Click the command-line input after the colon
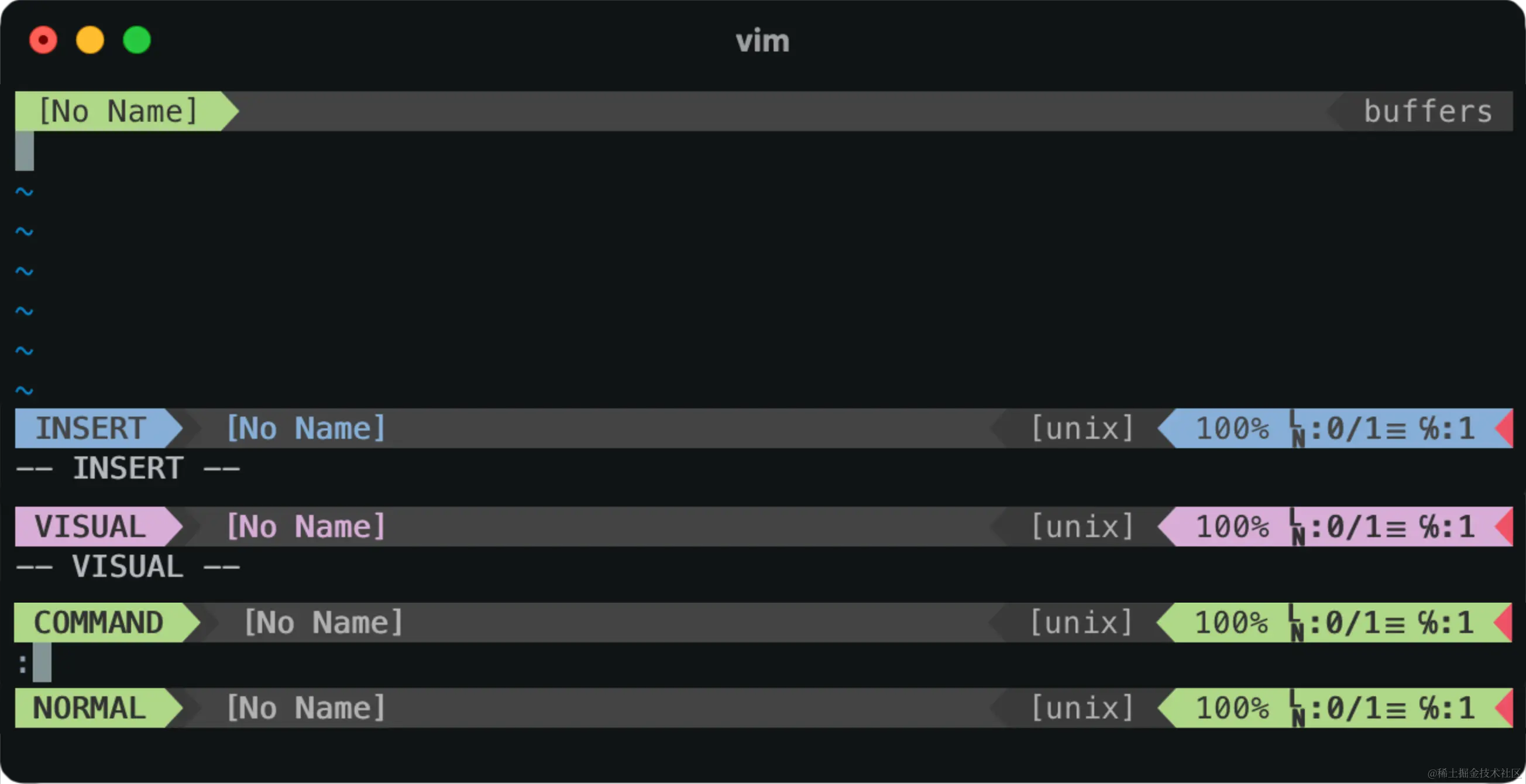Viewport: 1526px width, 784px height. (x=42, y=663)
